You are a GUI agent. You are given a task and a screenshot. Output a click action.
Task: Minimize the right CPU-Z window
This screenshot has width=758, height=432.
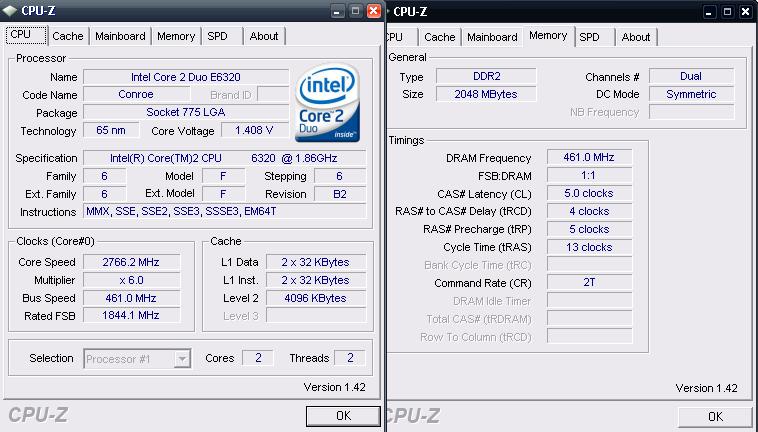709,12
